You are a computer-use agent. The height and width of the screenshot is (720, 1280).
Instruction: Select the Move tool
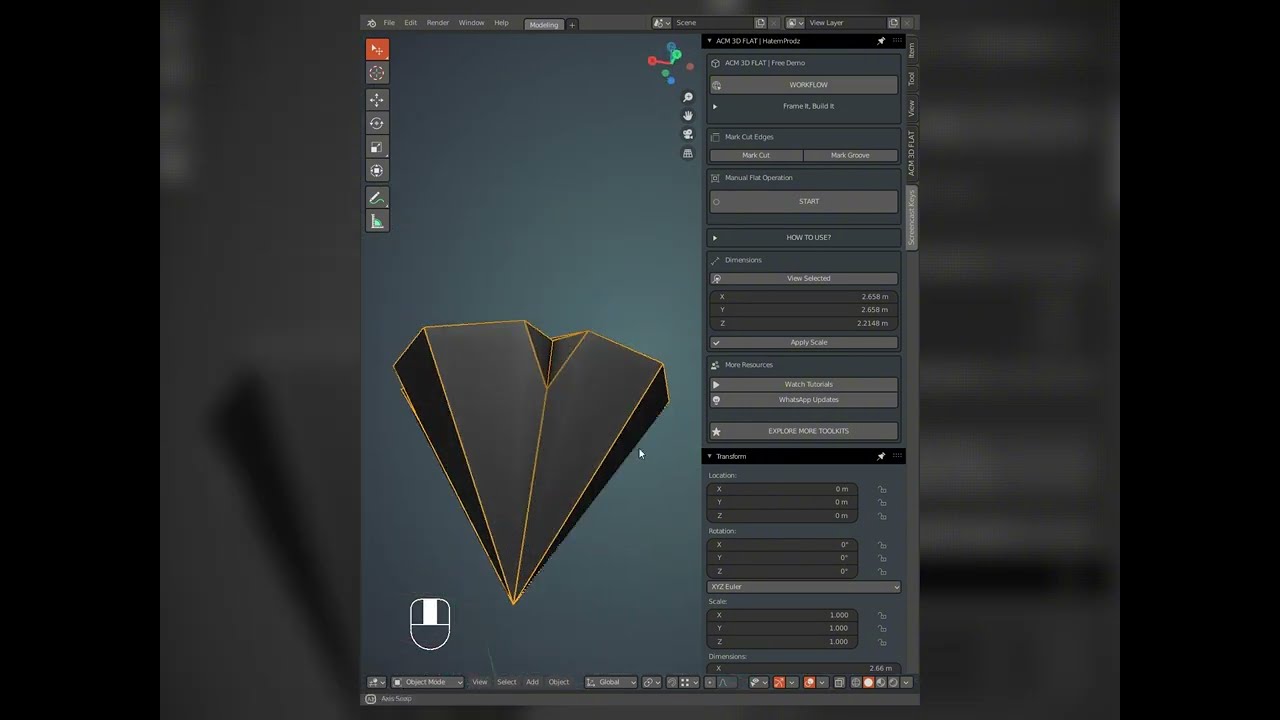tap(377, 99)
